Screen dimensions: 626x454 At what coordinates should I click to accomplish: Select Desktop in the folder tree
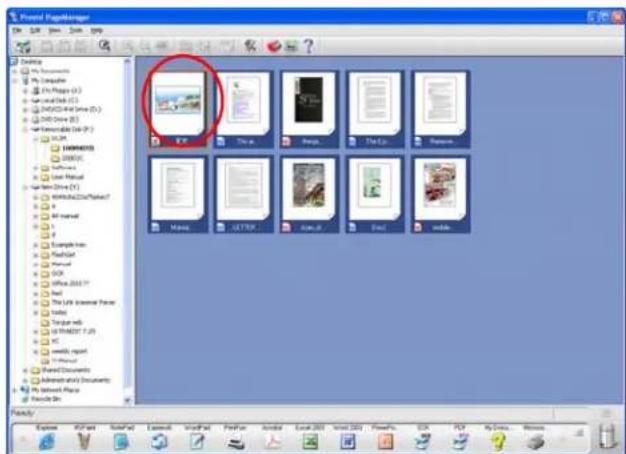click(31, 61)
